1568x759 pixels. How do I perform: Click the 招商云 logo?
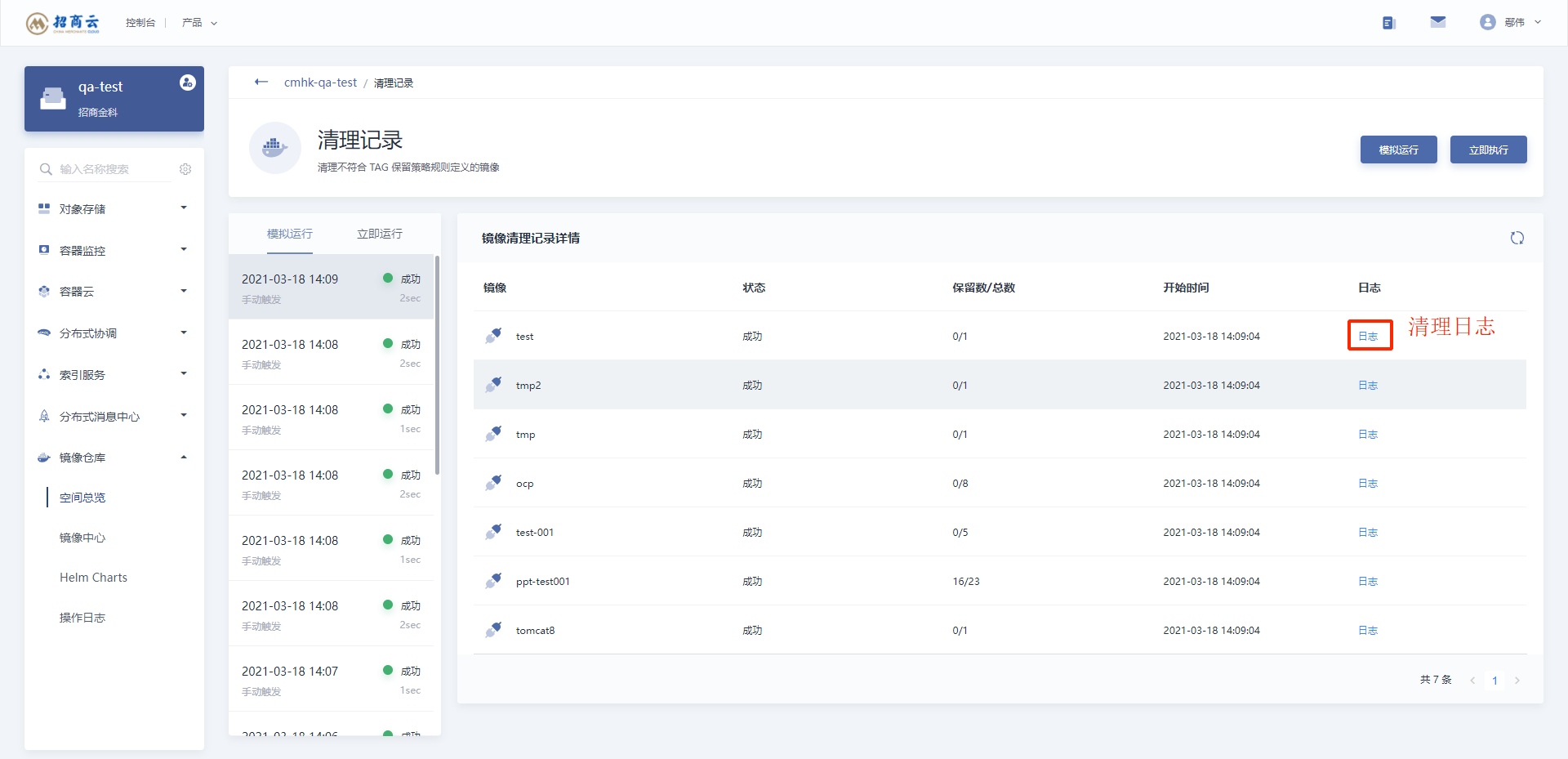point(63,23)
